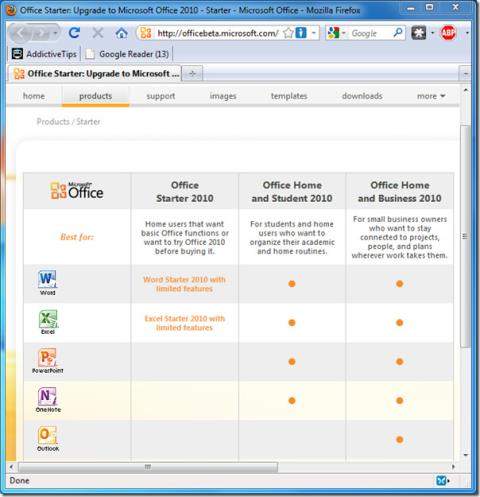Open Excel Starter 2010 with limited features link
Screen dimensions: 480x497
184,323
